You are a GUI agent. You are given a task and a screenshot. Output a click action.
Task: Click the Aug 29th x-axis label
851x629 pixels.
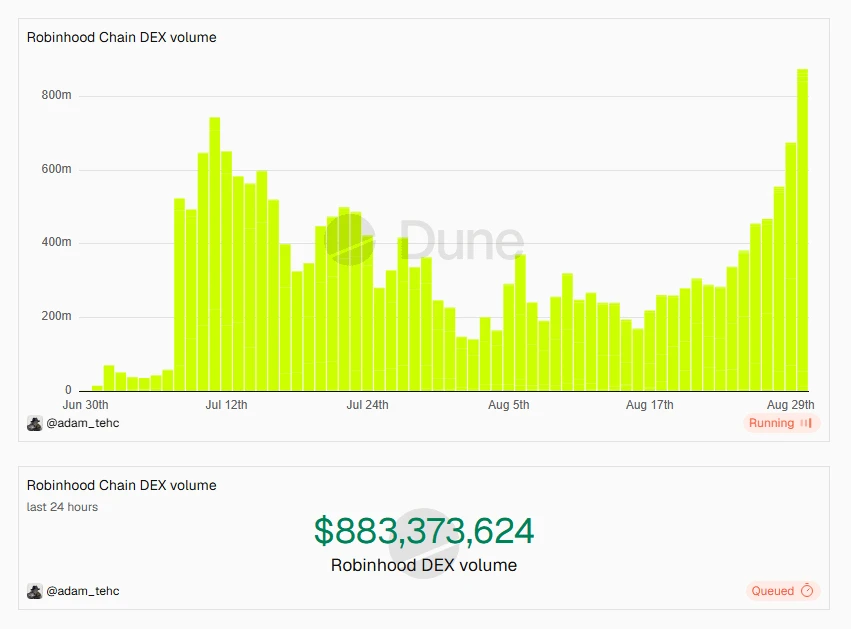[790, 405]
